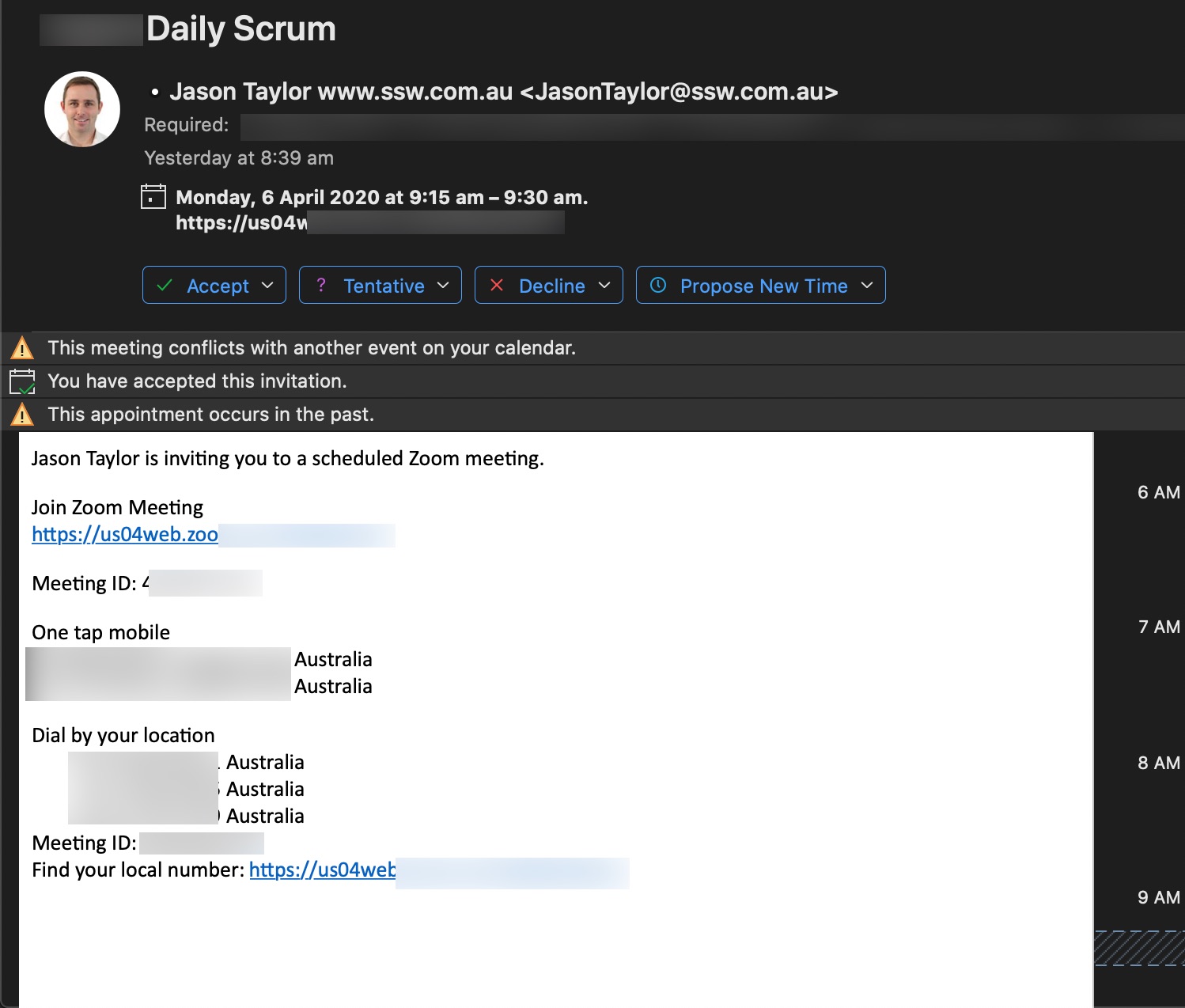1185x1008 pixels.
Task: Open the Propose New Time dropdown chevron
Action: (867, 286)
